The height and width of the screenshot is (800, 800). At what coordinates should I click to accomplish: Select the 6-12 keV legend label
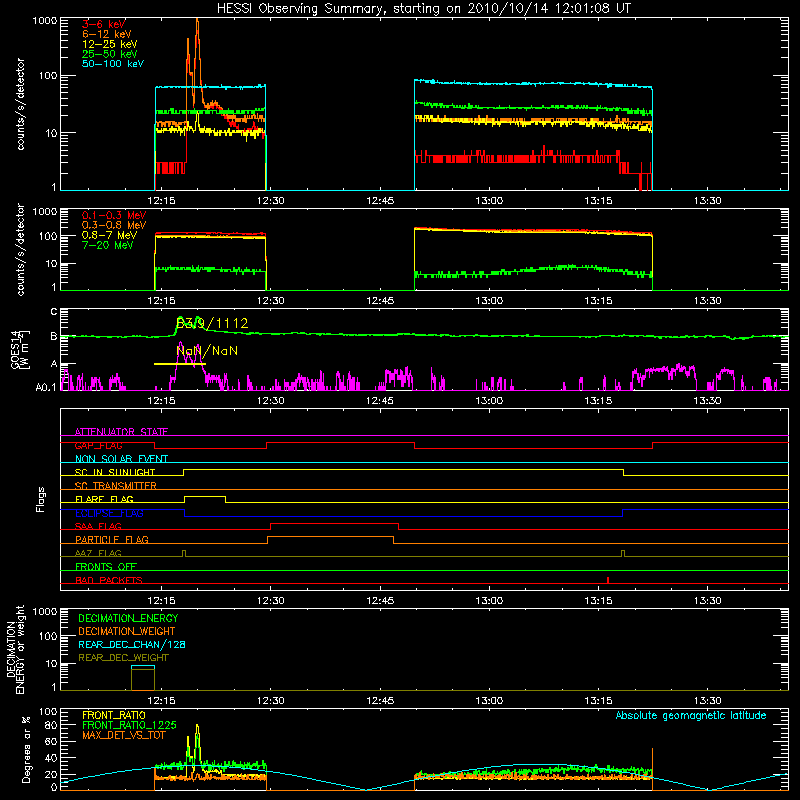(107, 34)
